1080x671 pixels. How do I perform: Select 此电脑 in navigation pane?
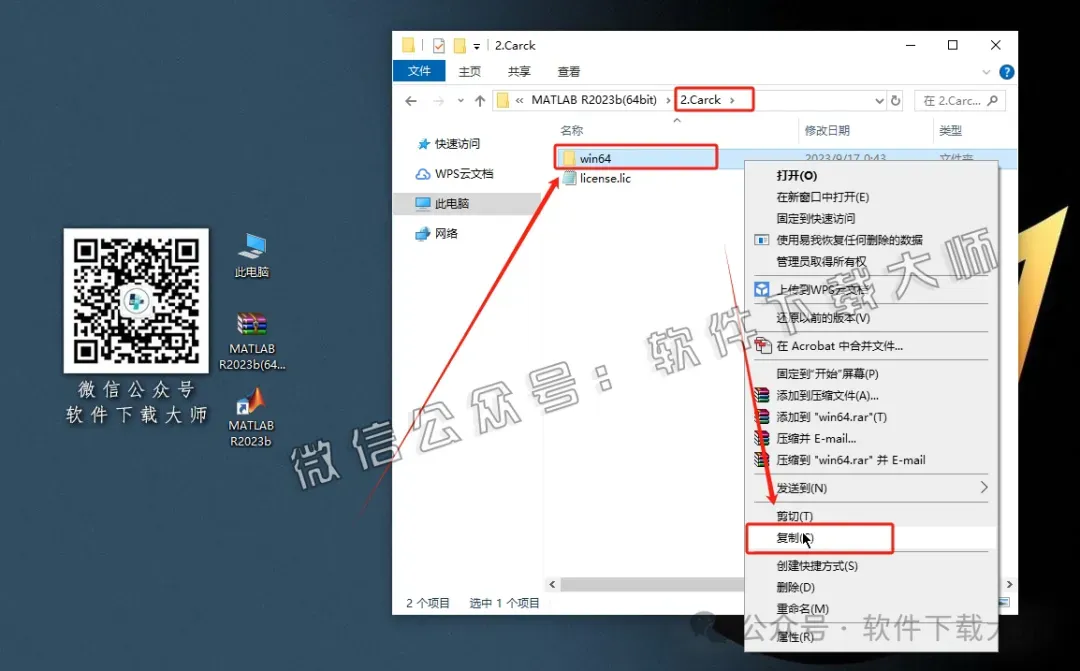[442, 203]
